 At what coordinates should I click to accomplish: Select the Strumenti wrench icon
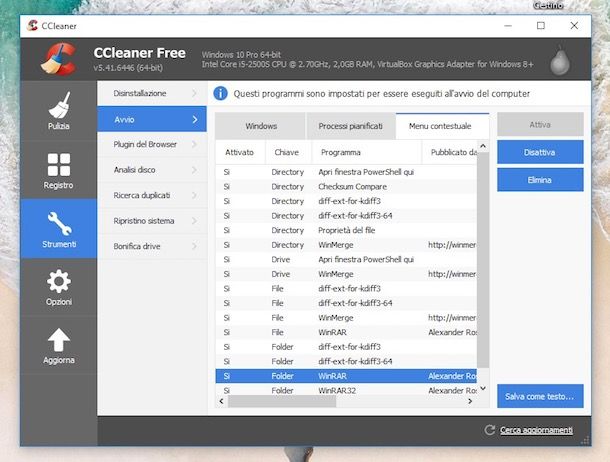(x=59, y=223)
